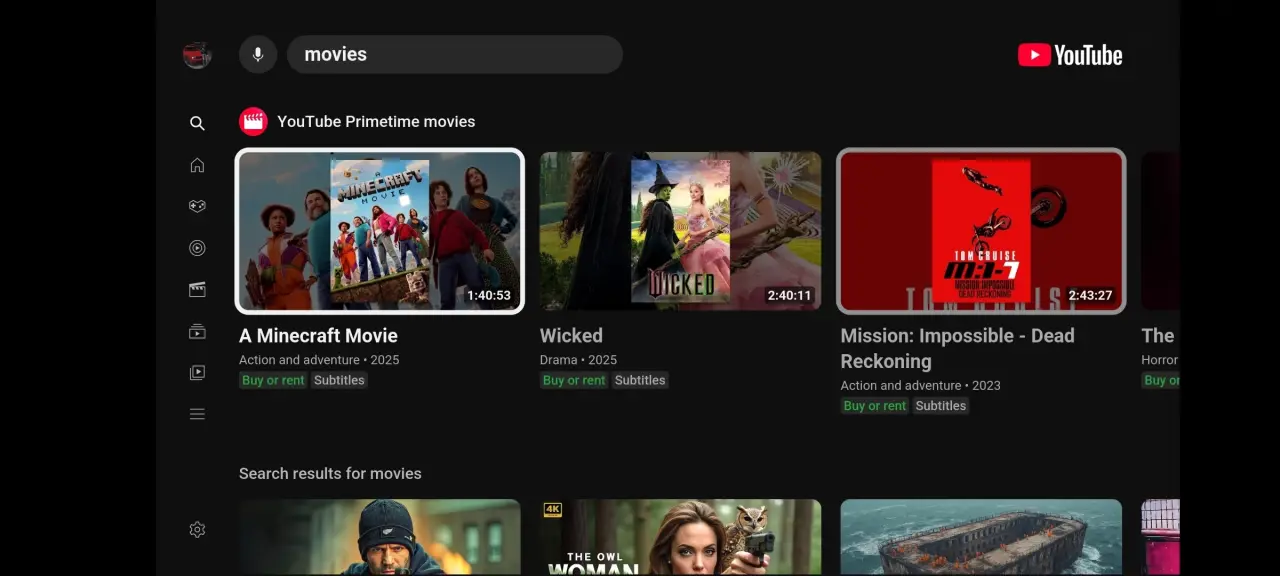Click 'Buy or rent' under Mission: Impossible

(875, 406)
